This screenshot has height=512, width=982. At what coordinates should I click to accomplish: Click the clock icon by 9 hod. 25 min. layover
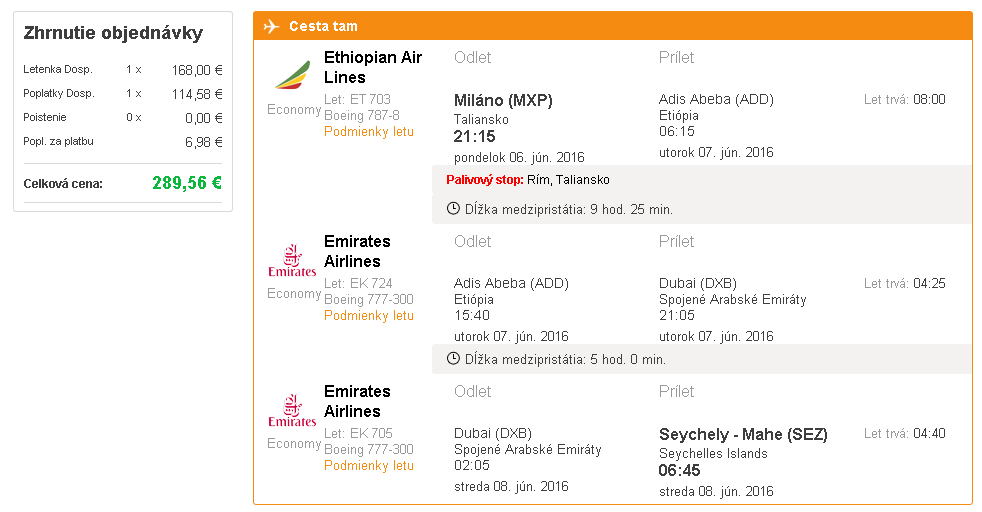(453, 208)
